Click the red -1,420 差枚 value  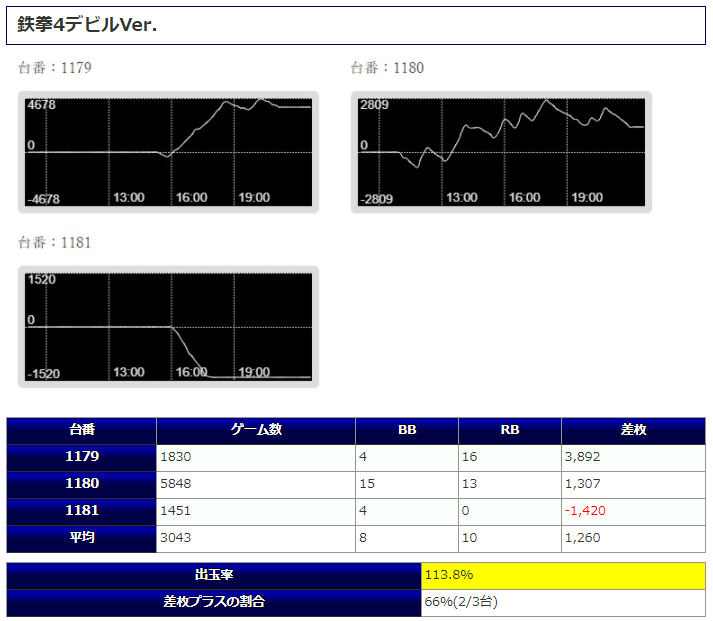pos(585,511)
